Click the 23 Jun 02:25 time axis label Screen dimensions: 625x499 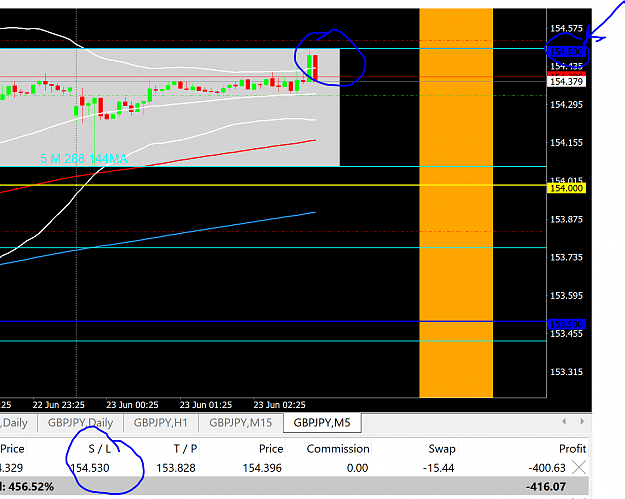(x=279, y=405)
